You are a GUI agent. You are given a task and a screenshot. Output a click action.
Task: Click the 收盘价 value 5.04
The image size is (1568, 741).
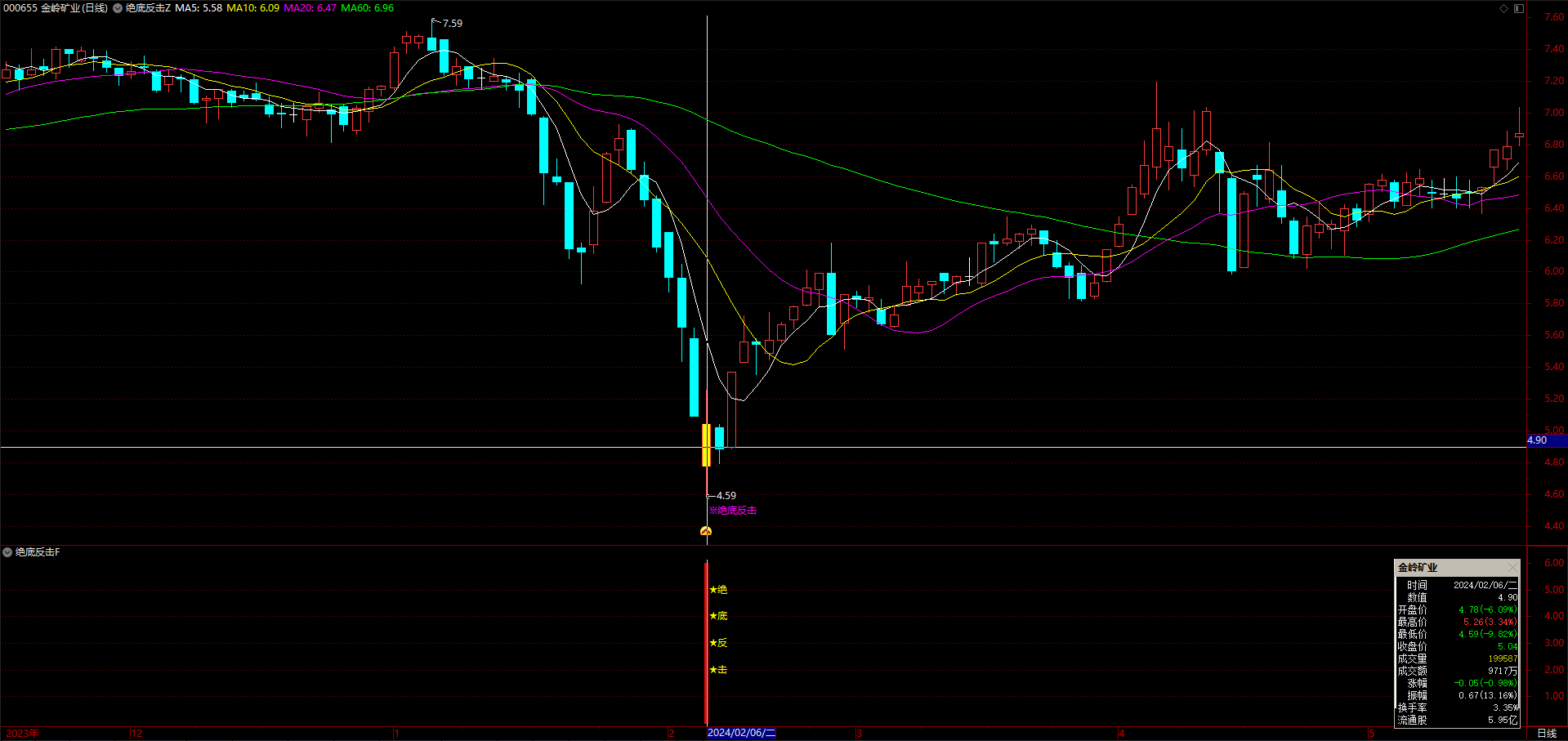click(1508, 646)
